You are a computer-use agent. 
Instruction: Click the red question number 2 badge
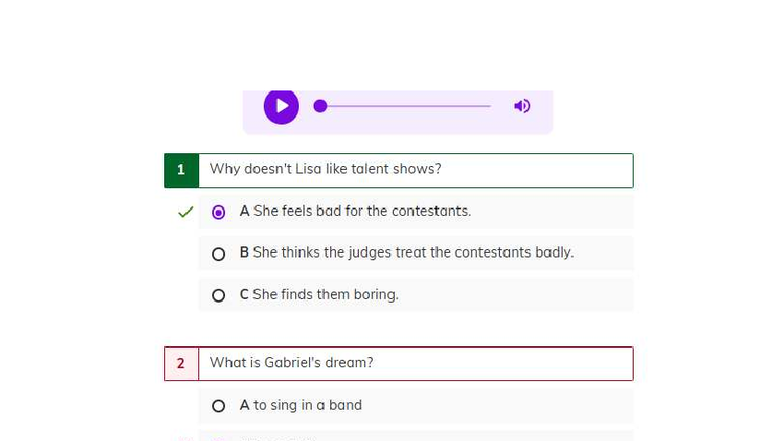point(182,364)
